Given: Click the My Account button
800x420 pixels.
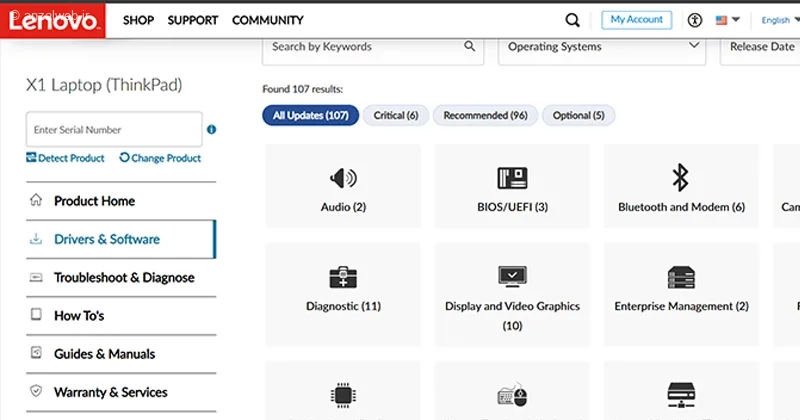Looking at the screenshot, I should (x=636, y=20).
